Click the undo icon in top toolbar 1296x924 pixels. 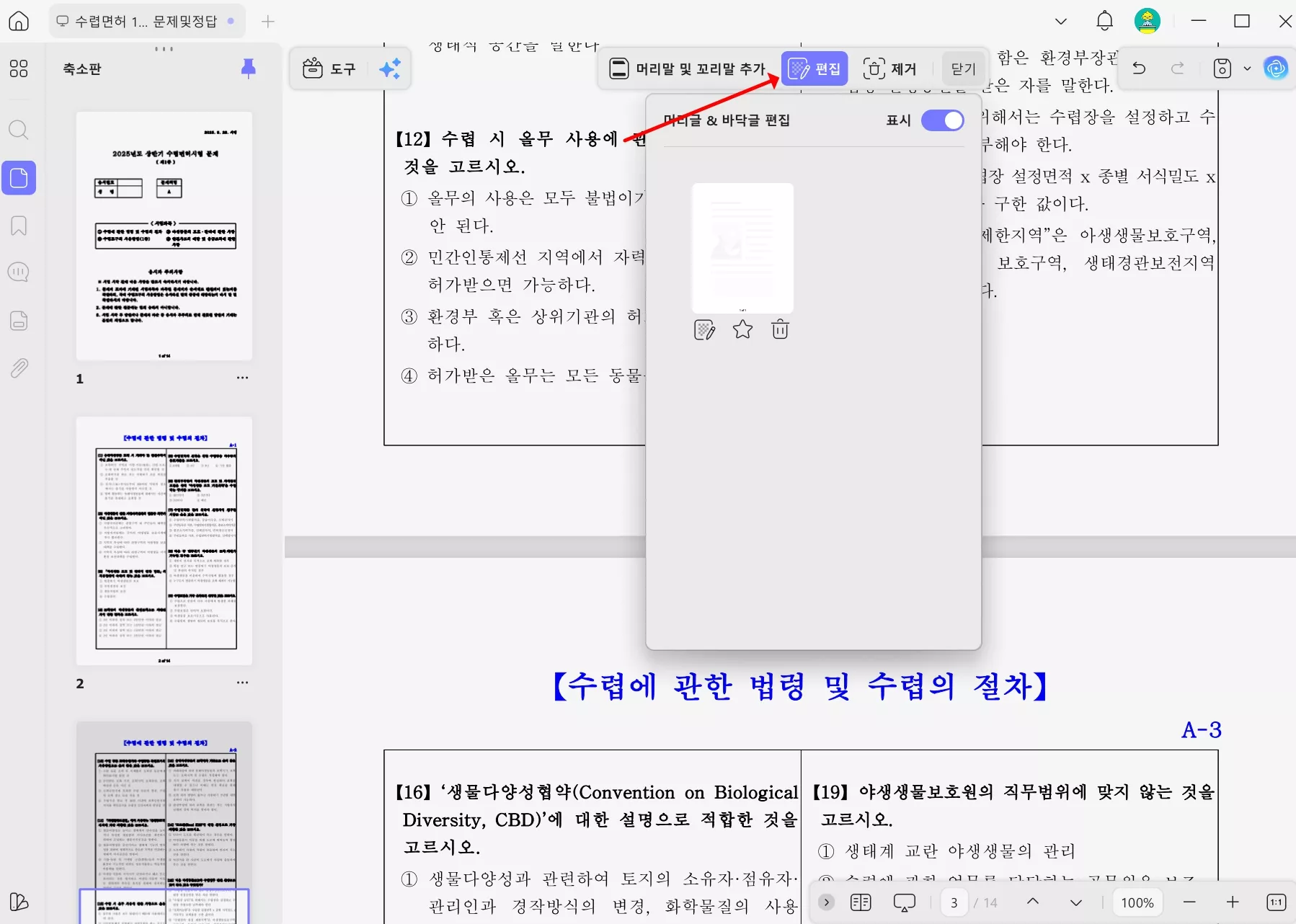(1140, 68)
